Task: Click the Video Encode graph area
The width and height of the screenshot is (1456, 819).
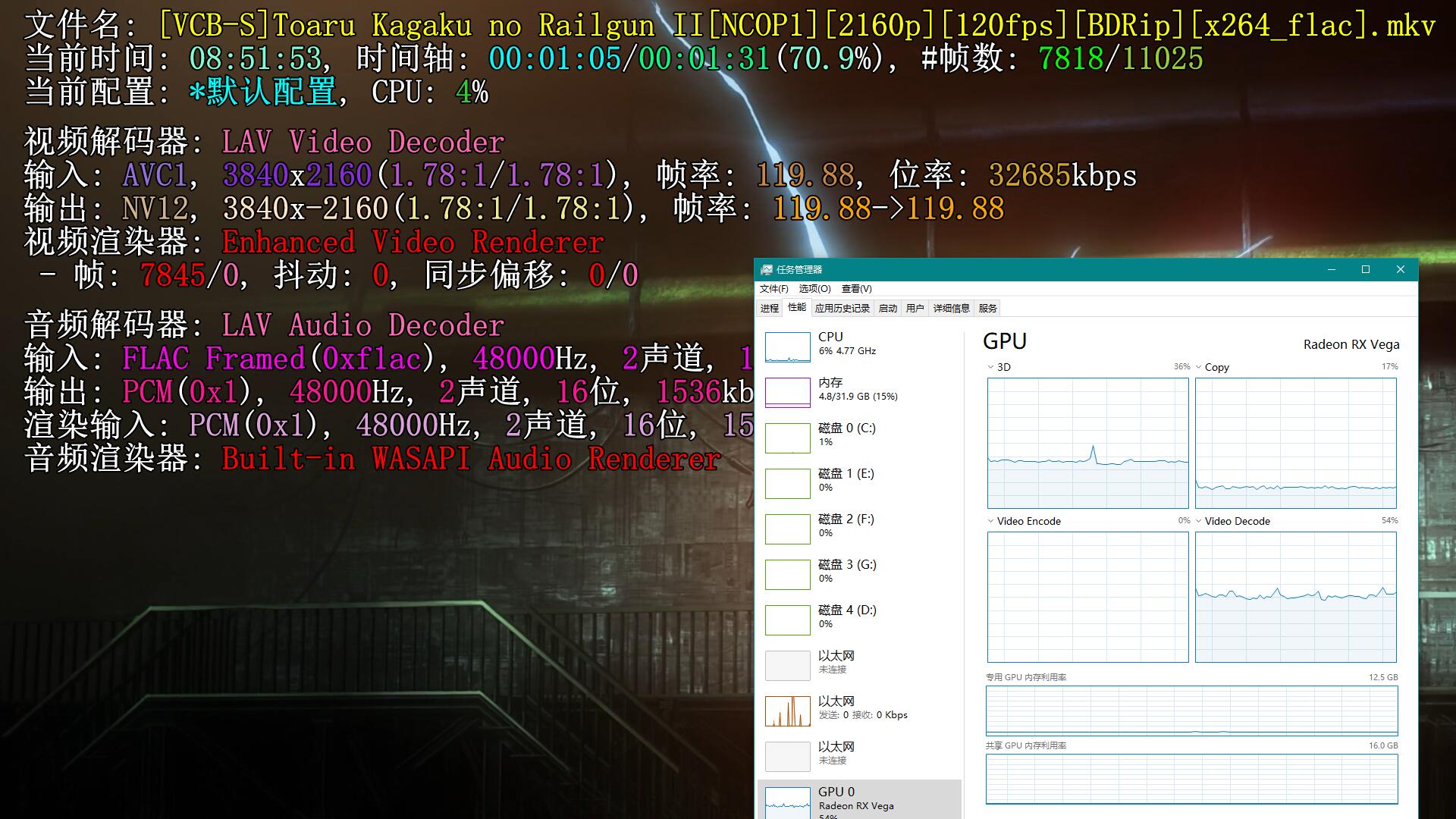Action: tap(1087, 597)
